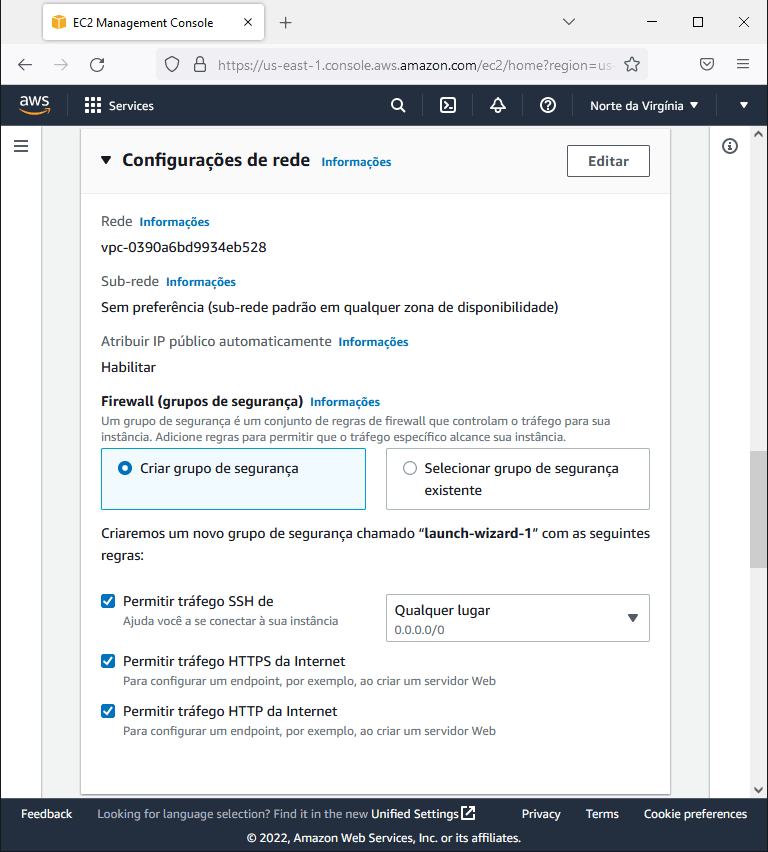Open the info panel circle icon
Screen dimensions: 768x852
click(729, 146)
